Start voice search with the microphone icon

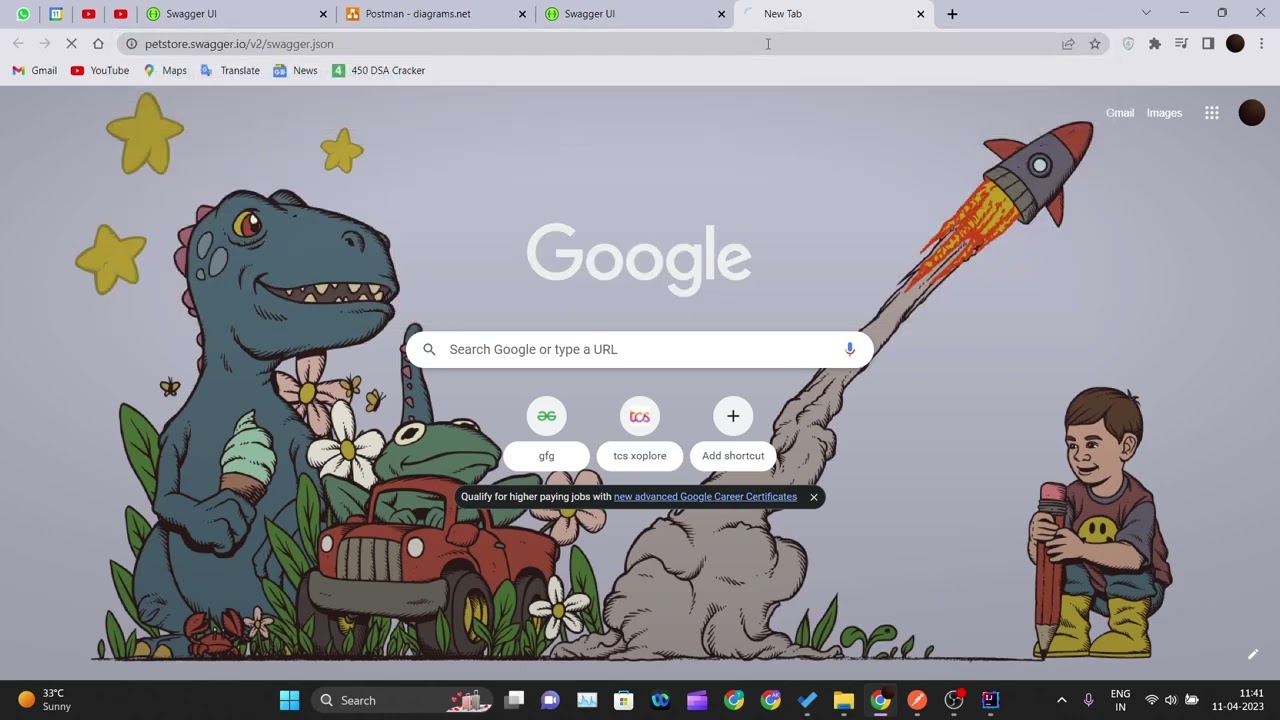click(849, 349)
